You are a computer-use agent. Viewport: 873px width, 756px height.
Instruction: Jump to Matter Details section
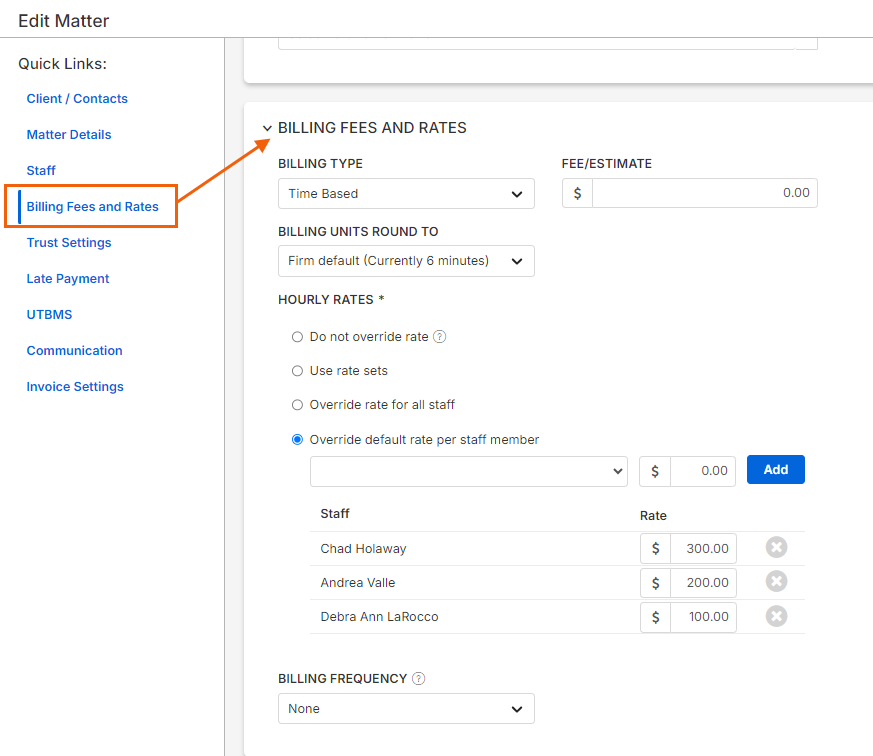point(69,135)
